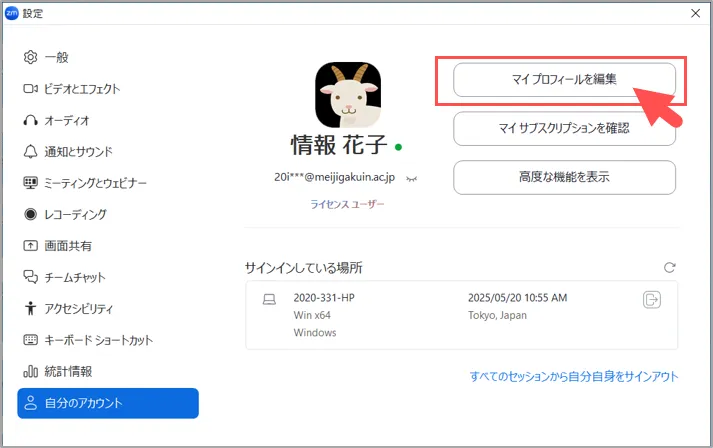Click the Team Chat bubbles icon
The image size is (713, 448).
pos(30,277)
